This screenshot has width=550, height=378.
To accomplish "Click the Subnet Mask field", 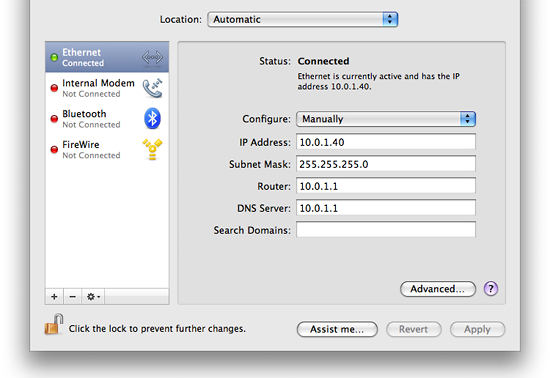I will [386, 164].
